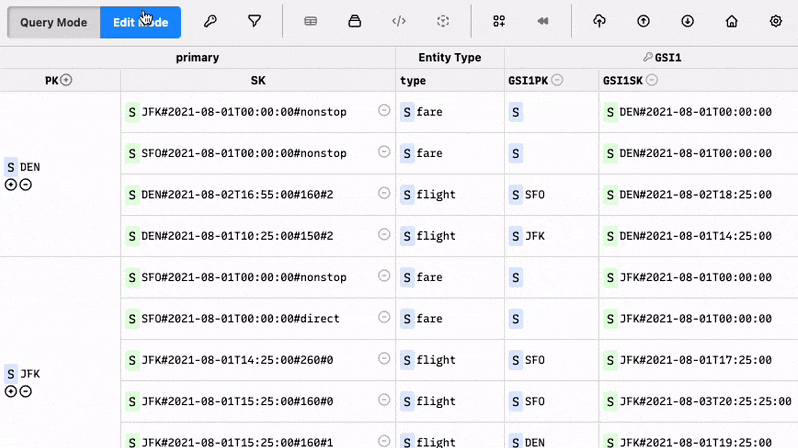This screenshot has height=448, width=798.
Task: Click the bucket icon in the toolbar
Action: [355, 21]
